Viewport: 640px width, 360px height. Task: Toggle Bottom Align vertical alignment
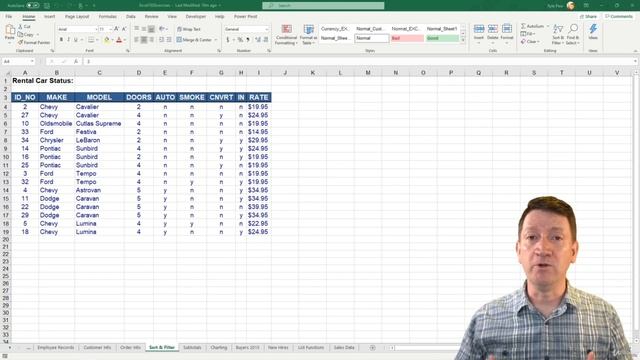(151, 29)
